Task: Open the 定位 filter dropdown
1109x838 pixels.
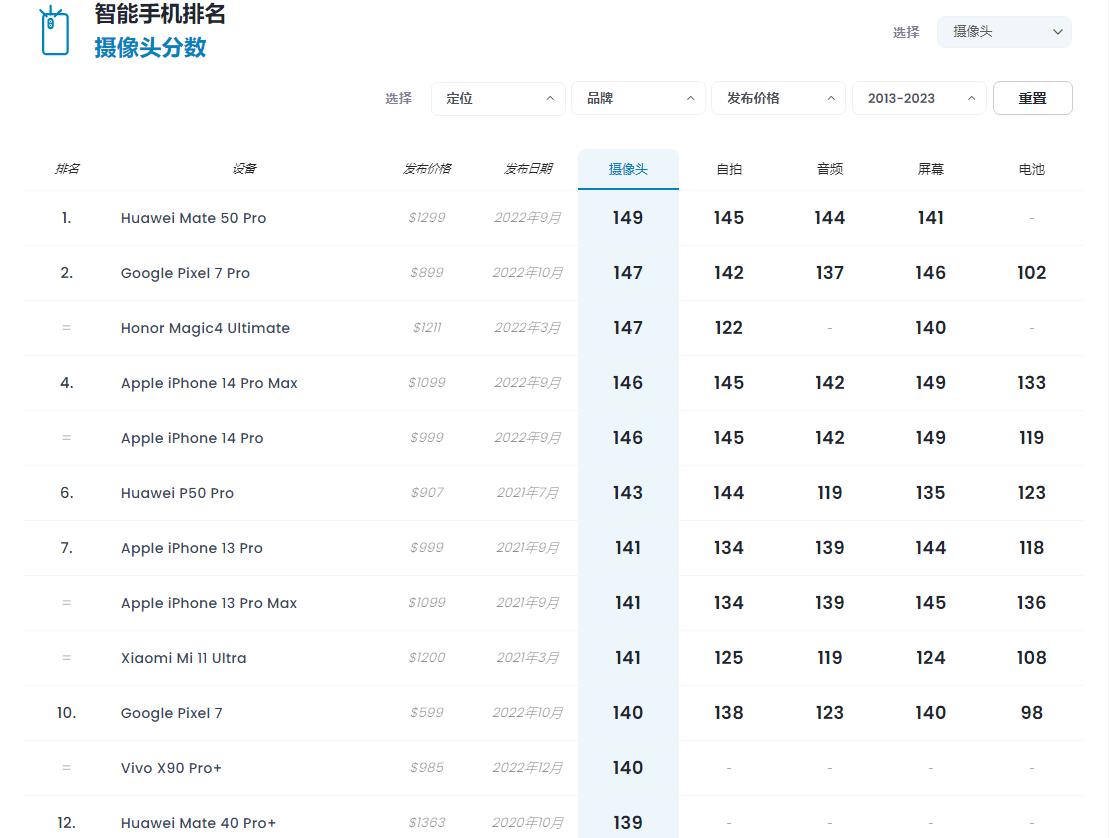Action: [498, 98]
